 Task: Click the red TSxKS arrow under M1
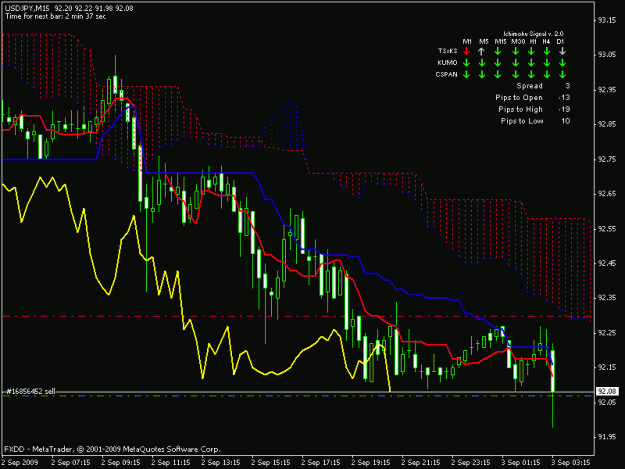point(466,51)
